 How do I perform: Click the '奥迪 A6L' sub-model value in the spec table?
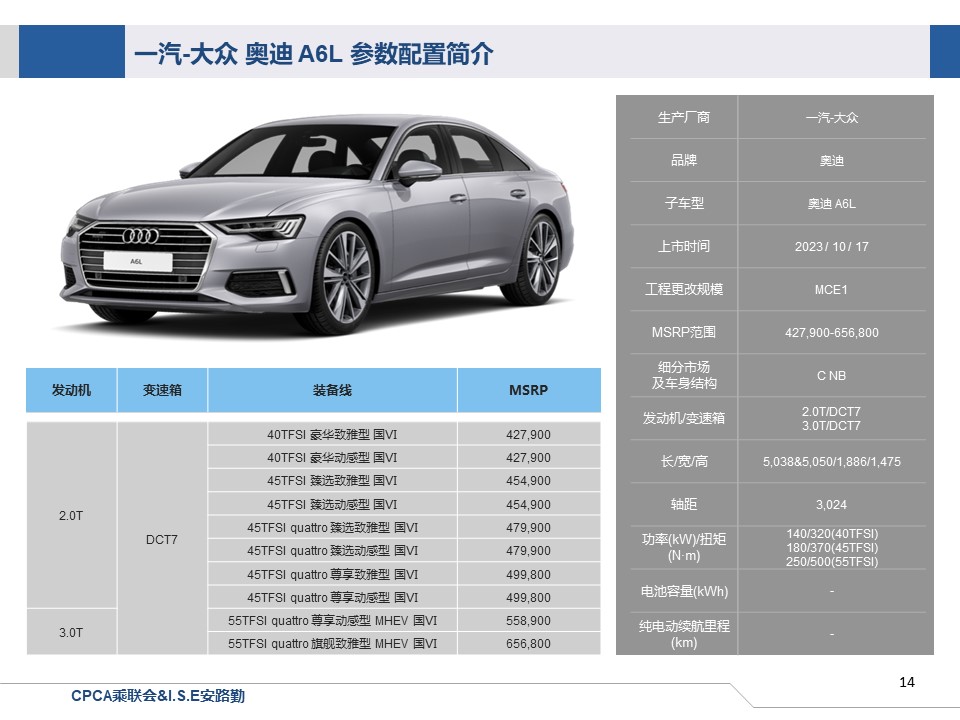pos(831,203)
